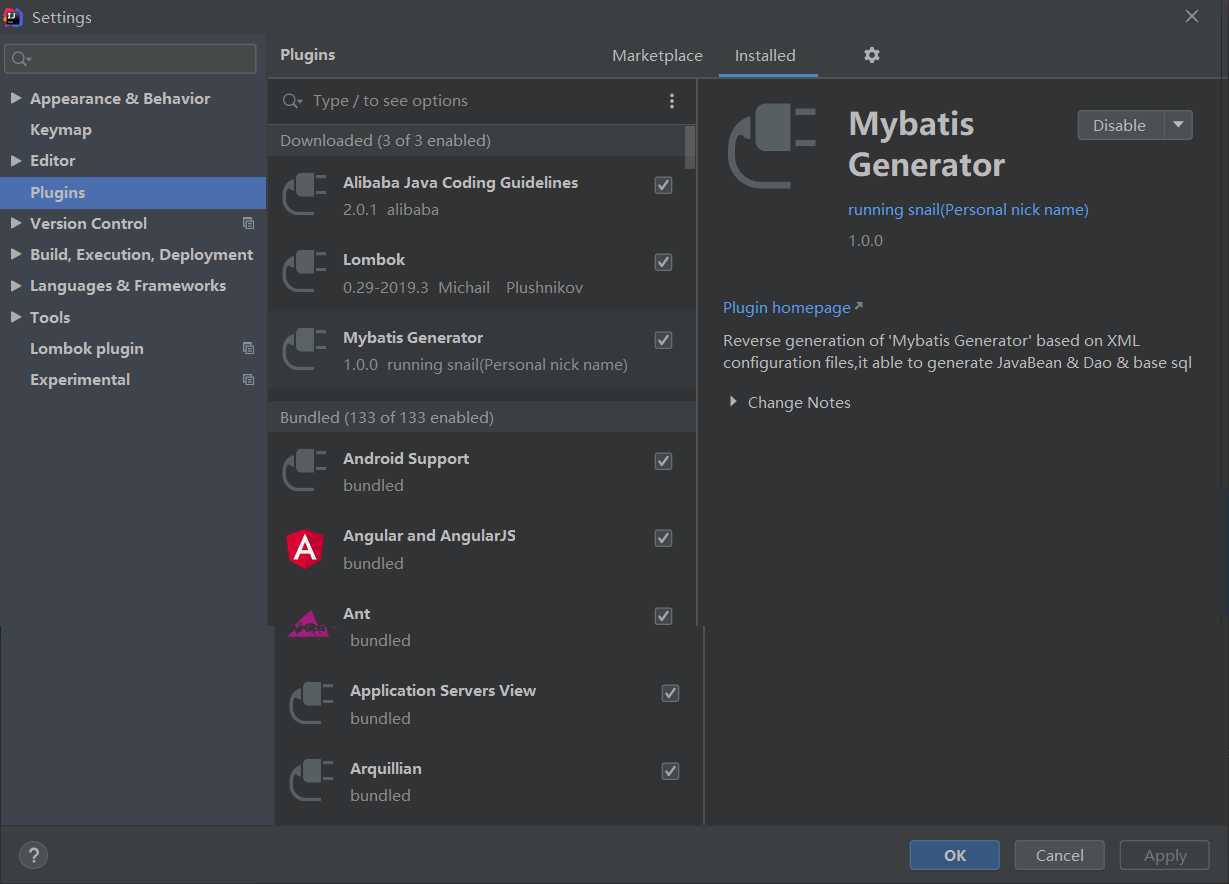The height and width of the screenshot is (884, 1229).
Task: Click the IntelliJ logo in title bar
Action: [x=13, y=17]
